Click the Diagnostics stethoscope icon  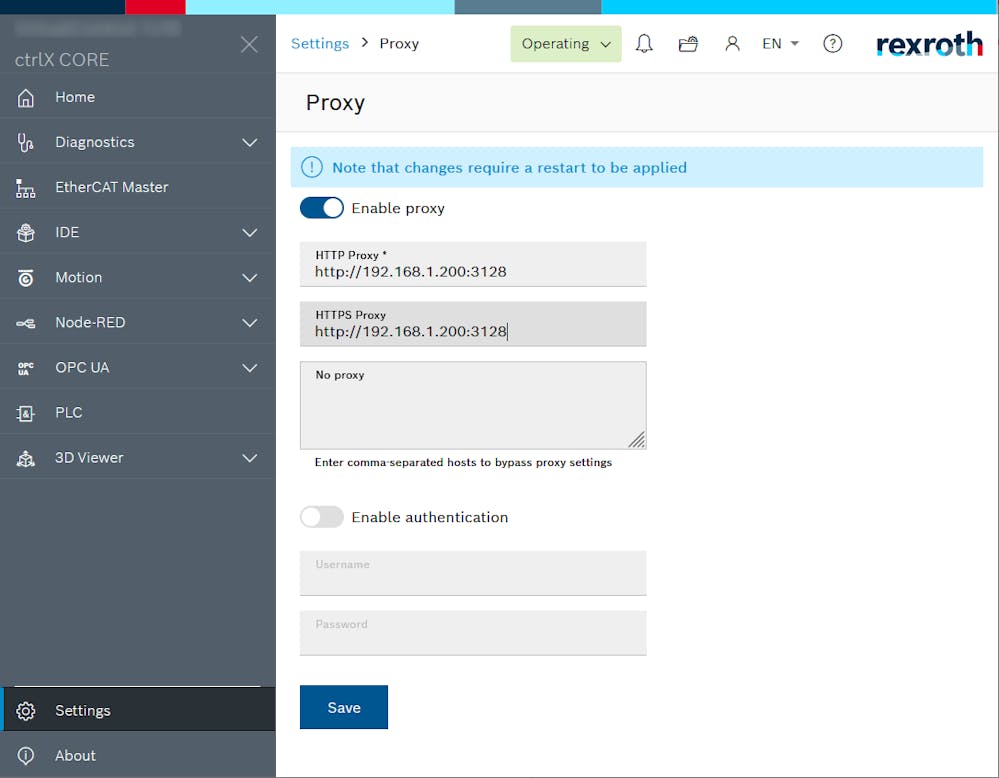pyautogui.click(x=25, y=143)
